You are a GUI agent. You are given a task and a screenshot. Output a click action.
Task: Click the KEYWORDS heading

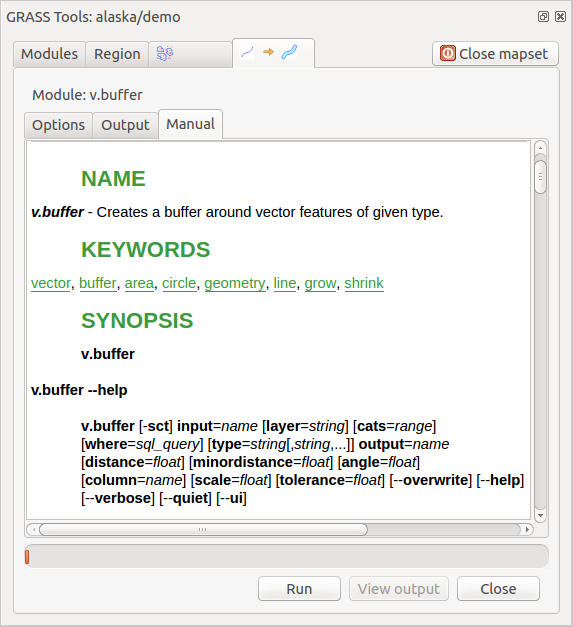[146, 250]
